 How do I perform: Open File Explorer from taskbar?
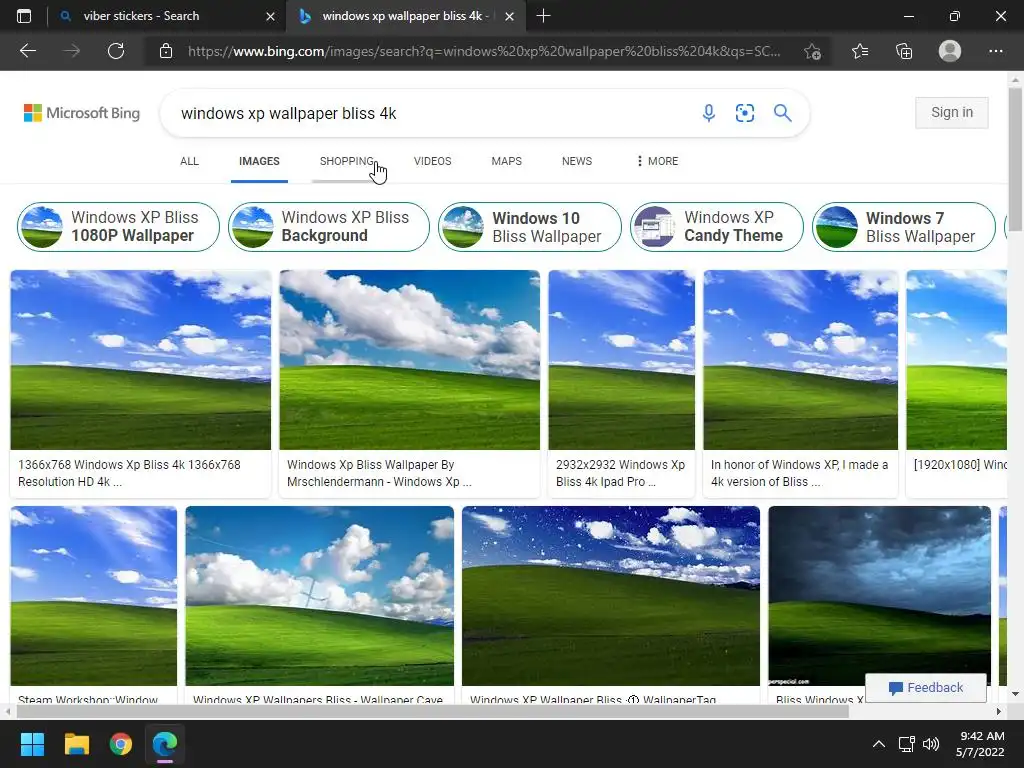(76, 744)
